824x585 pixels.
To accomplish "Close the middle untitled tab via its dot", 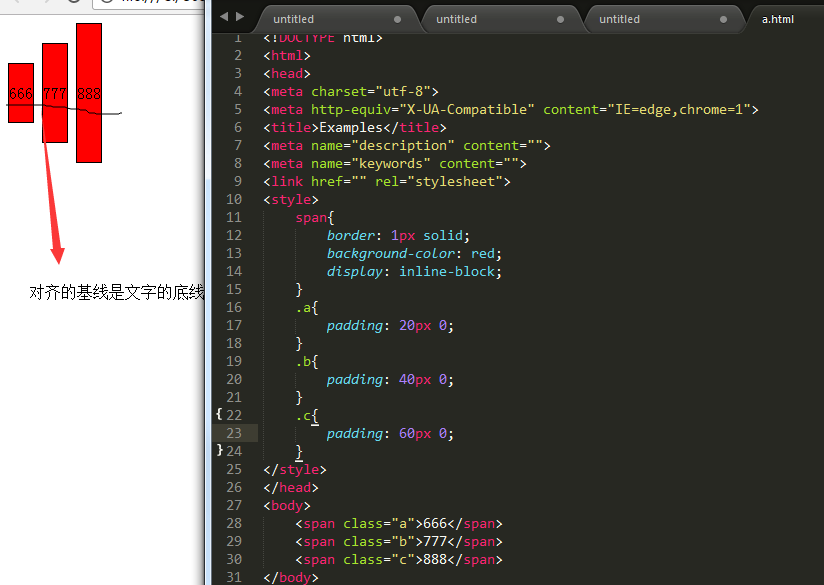I will [x=560, y=19].
